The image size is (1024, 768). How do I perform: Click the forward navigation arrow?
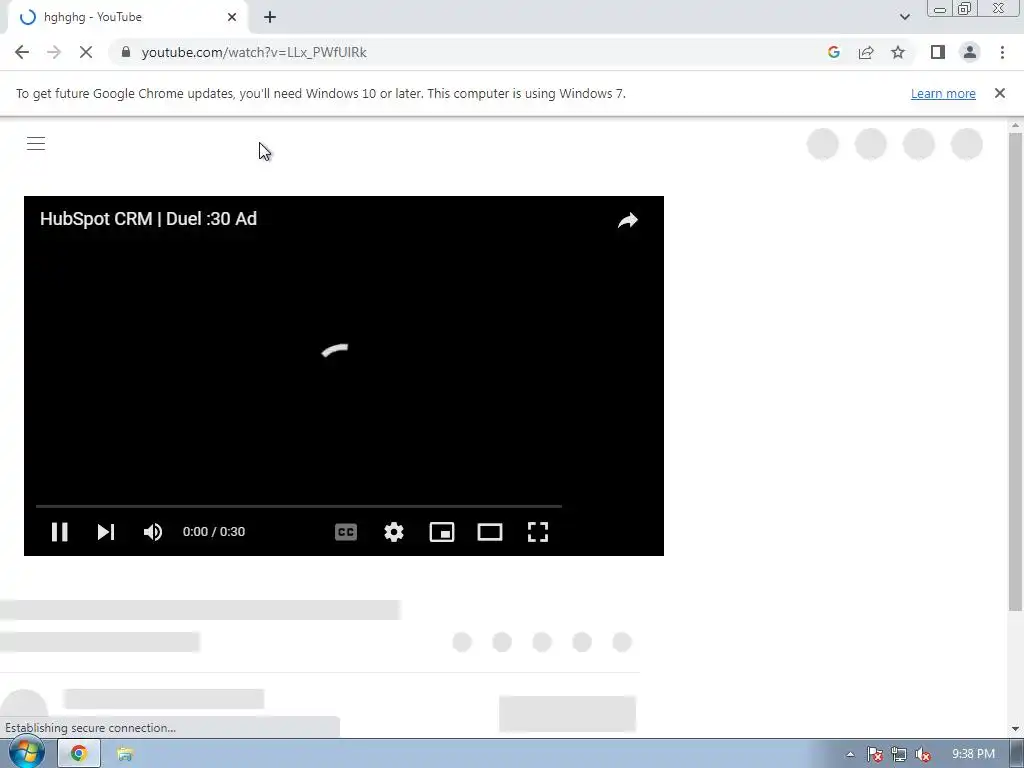[54, 52]
